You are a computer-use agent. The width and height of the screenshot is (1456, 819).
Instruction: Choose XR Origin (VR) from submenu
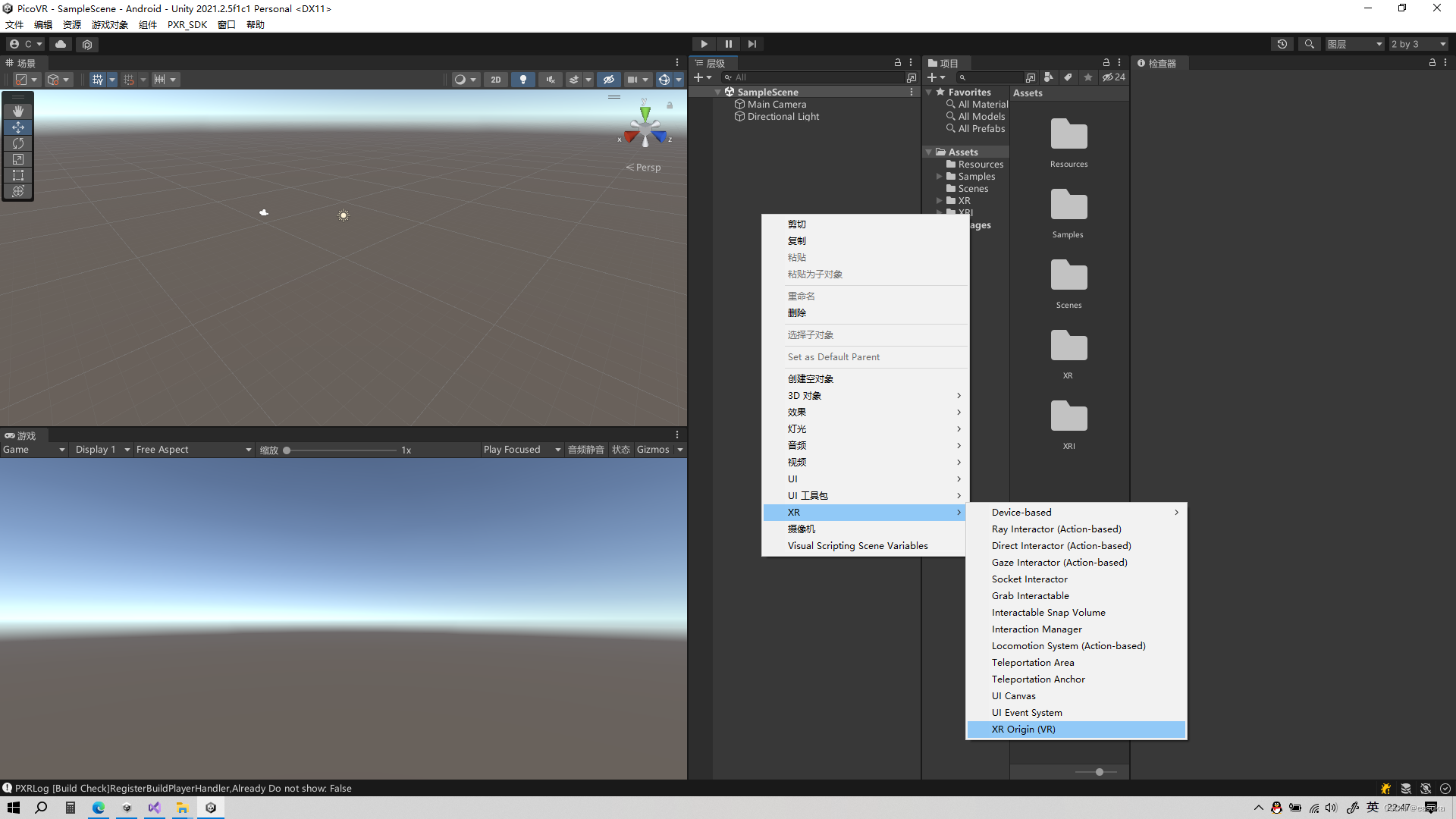pyautogui.click(x=1023, y=730)
